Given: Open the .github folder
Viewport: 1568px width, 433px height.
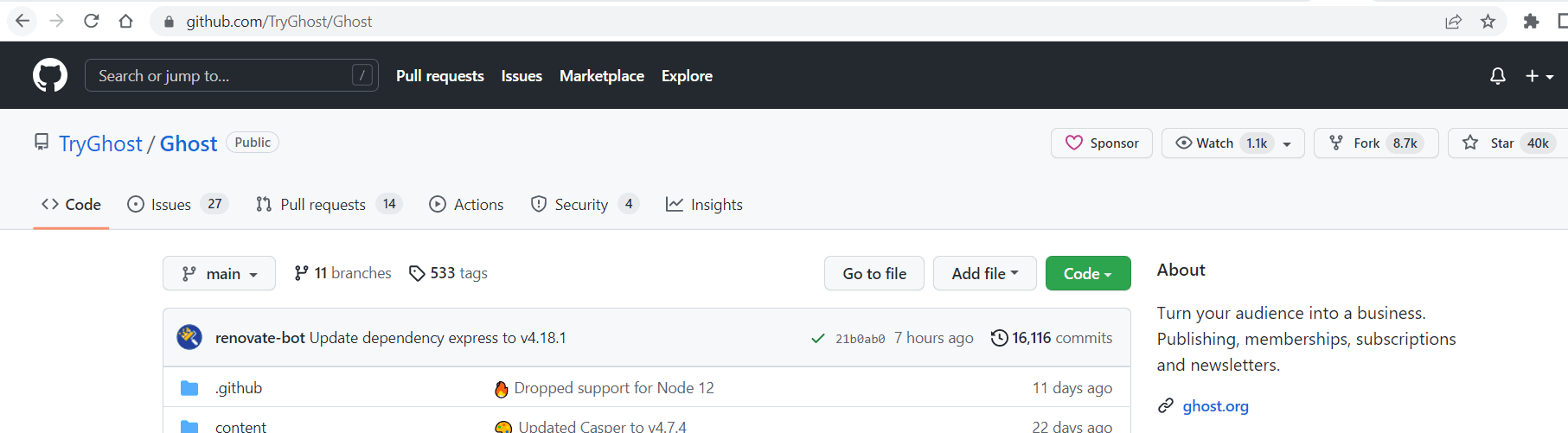Looking at the screenshot, I should (239, 388).
